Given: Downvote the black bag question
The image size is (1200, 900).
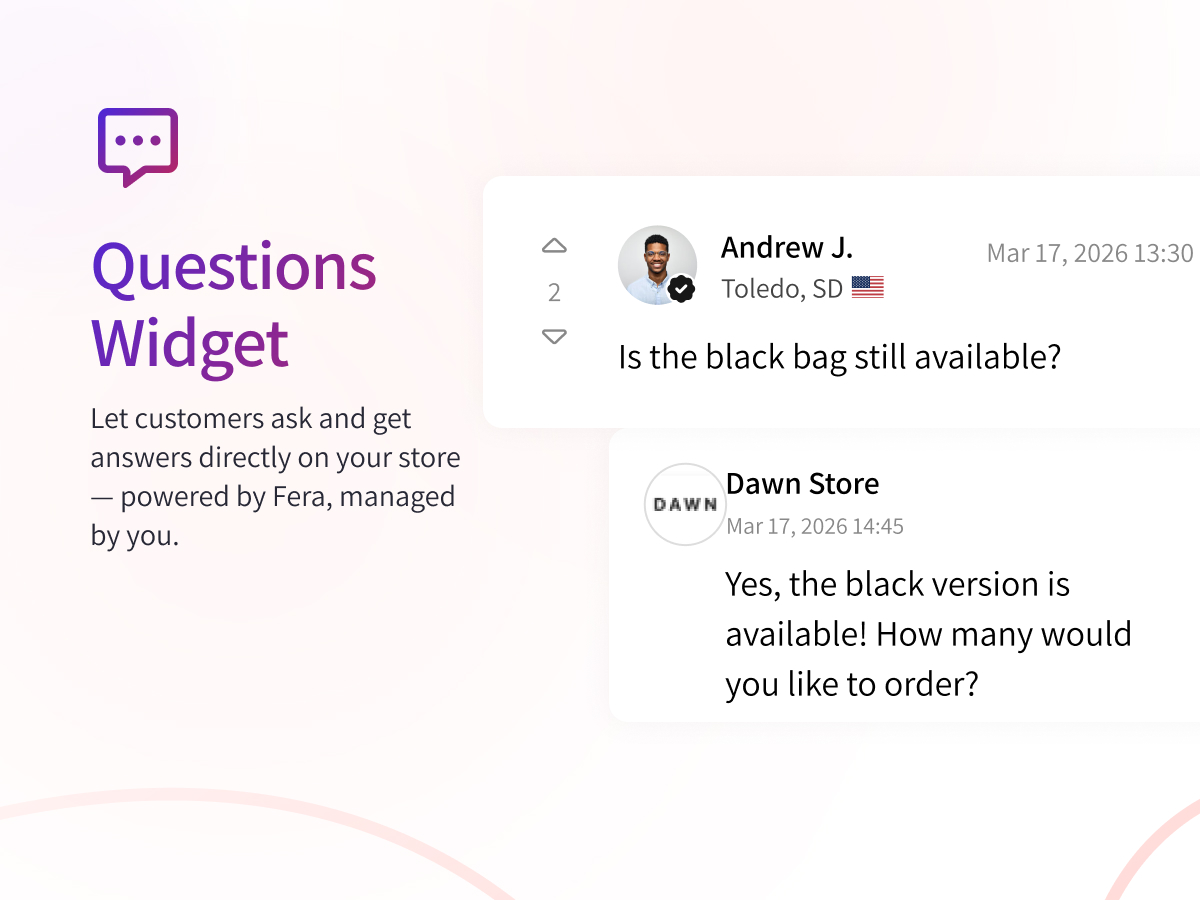Looking at the screenshot, I should coord(554,337).
